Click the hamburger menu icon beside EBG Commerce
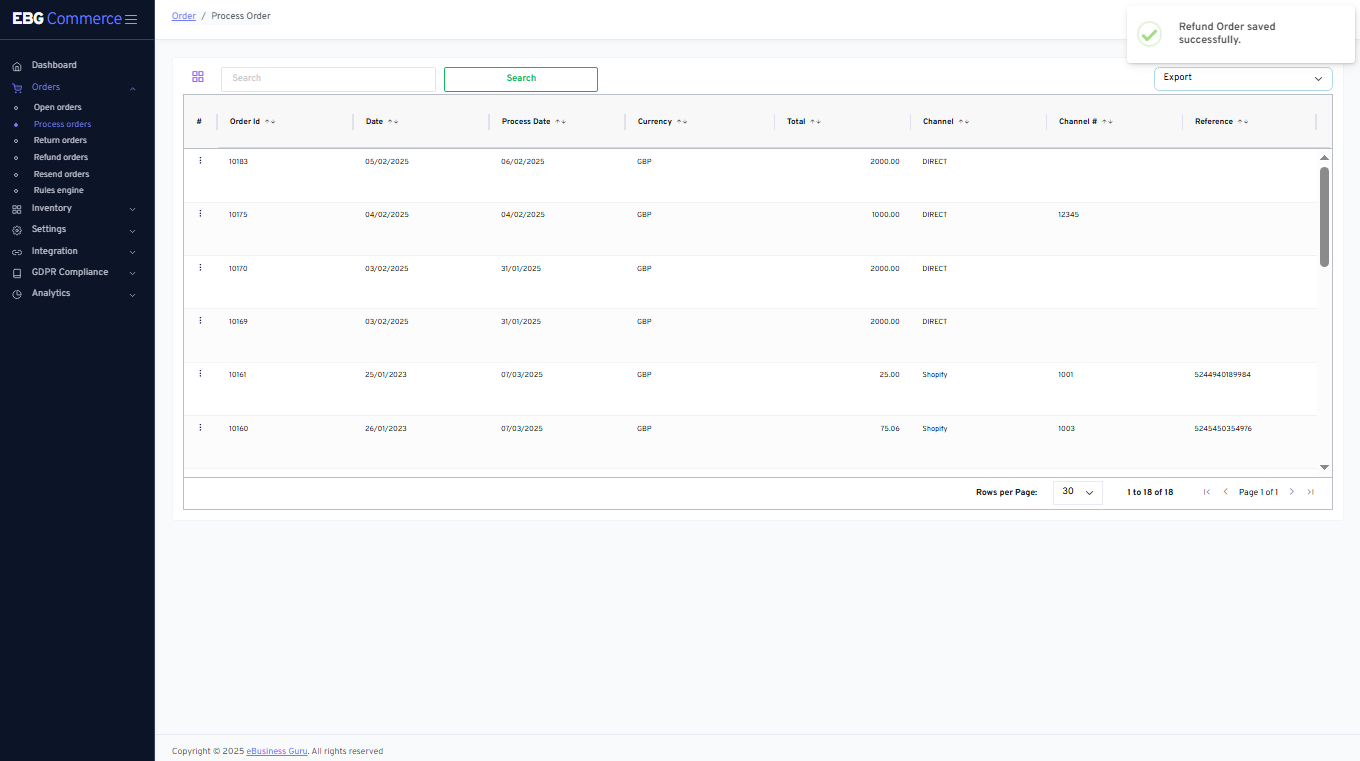The image size is (1360, 761). pyautogui.click(x=131, y=19)
